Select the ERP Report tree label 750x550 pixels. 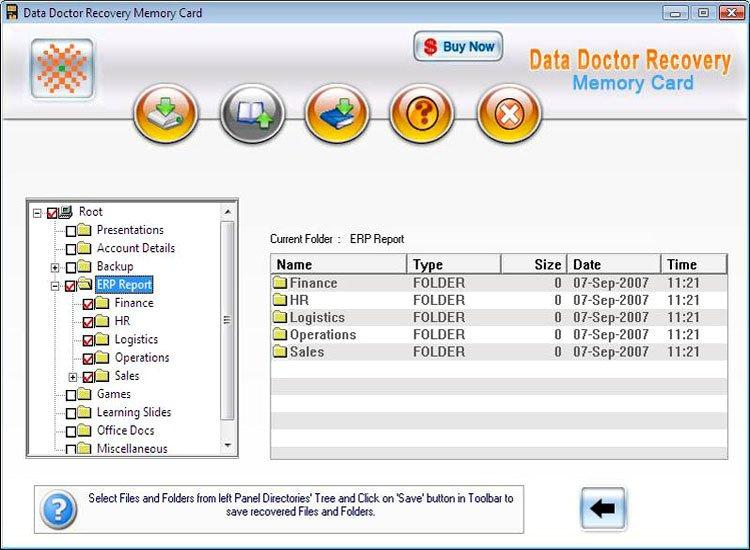[x=124, y=285]
